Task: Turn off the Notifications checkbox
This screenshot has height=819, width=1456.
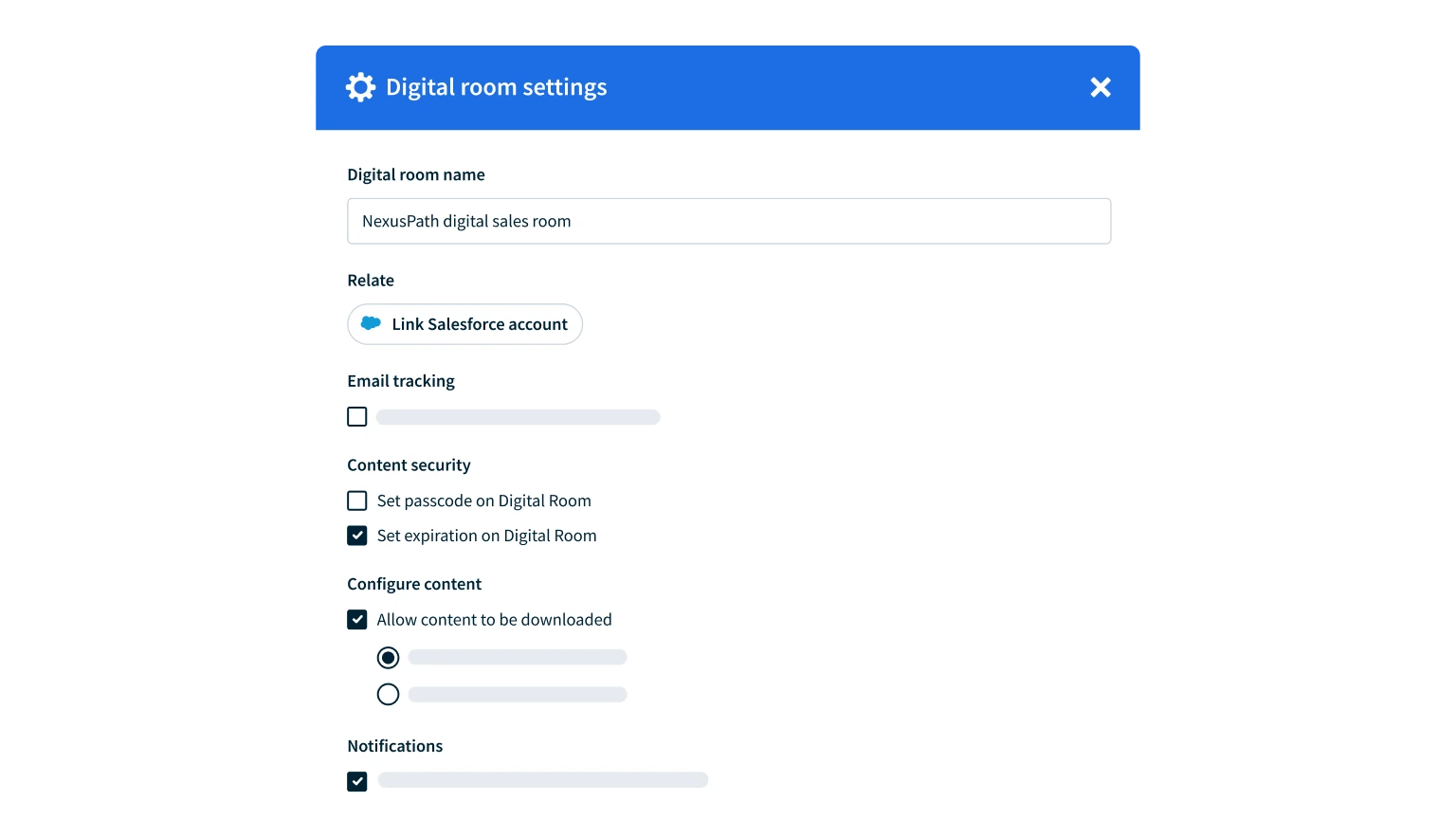Action: pyautogui.click(x=357, y=781)
